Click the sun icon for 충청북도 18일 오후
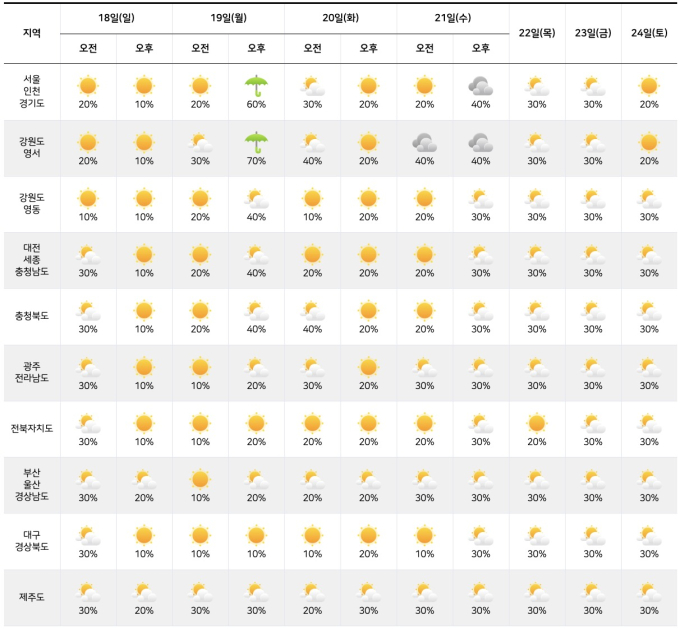The width and height of the screenshot is (680, 629). [x=144, y=311]
